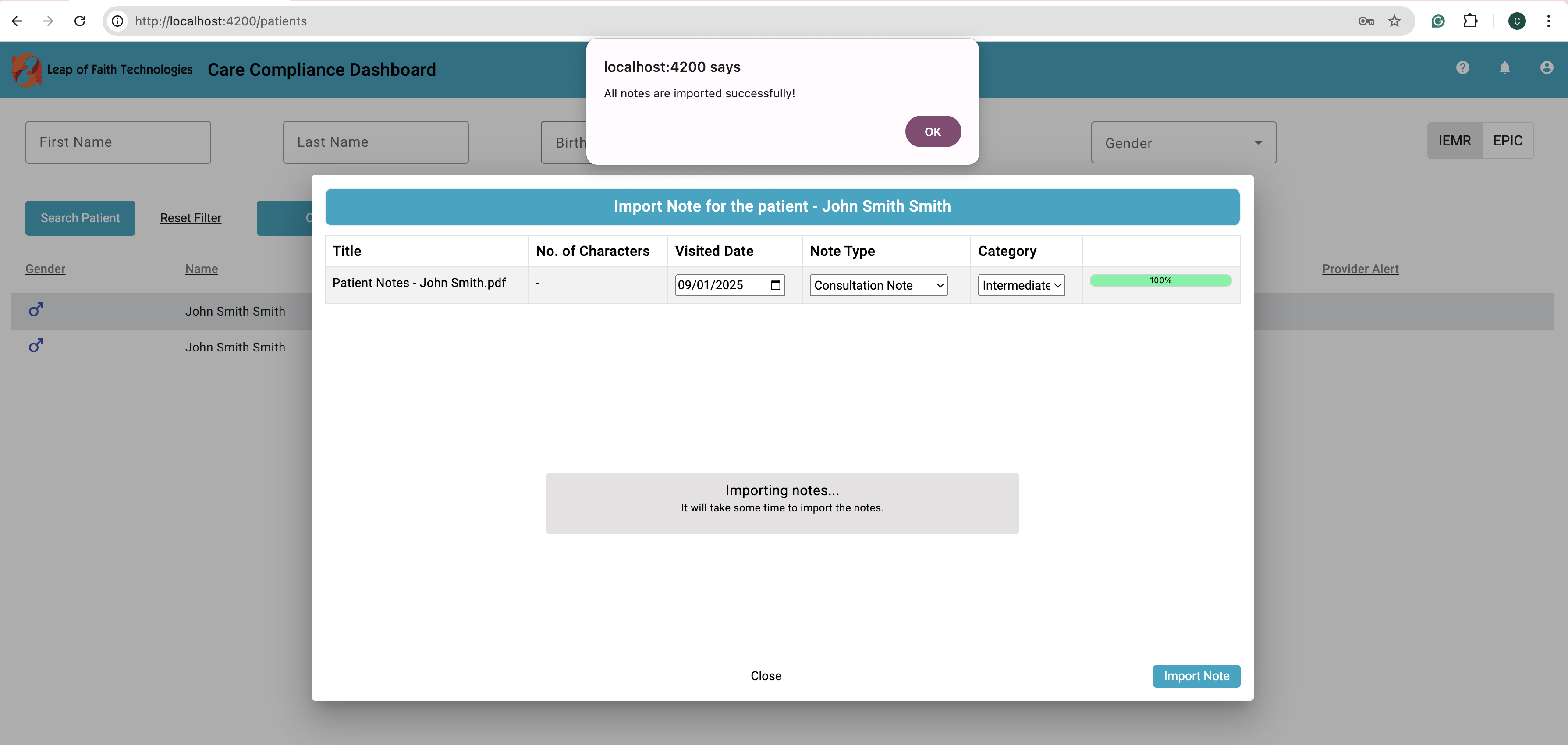
Task: Click the 100% import progress bar
Action: point(1160,280)
